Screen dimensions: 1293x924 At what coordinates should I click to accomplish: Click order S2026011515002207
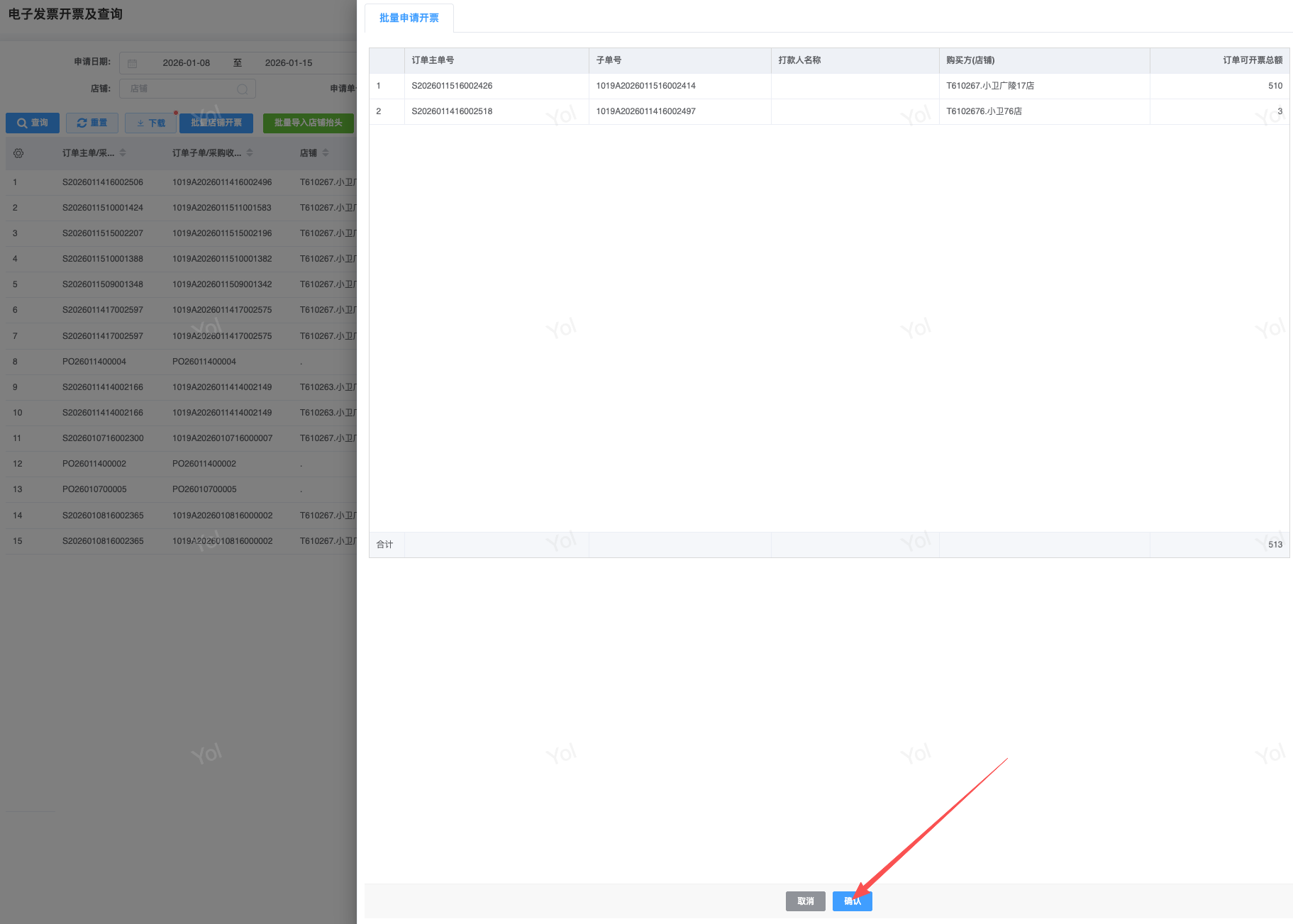(x=103, y=233)
